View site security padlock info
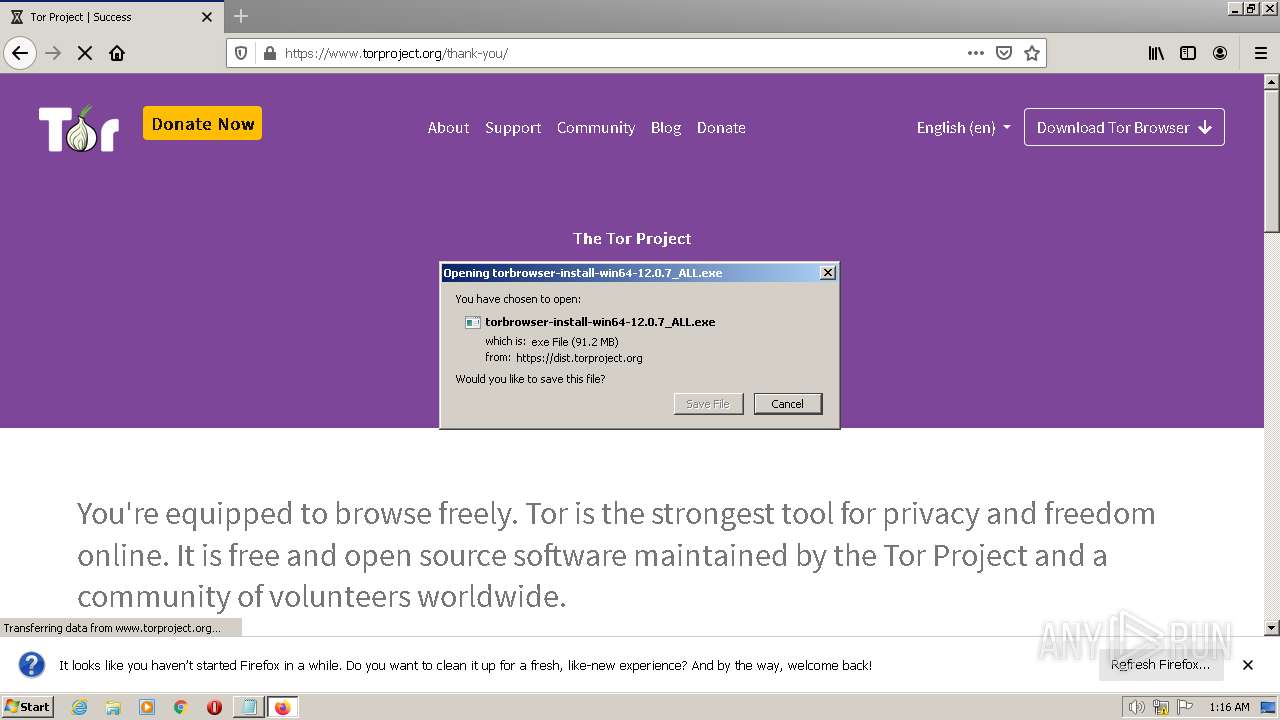The width and height of the screenshot is (1280, 720). coord(268,53)
